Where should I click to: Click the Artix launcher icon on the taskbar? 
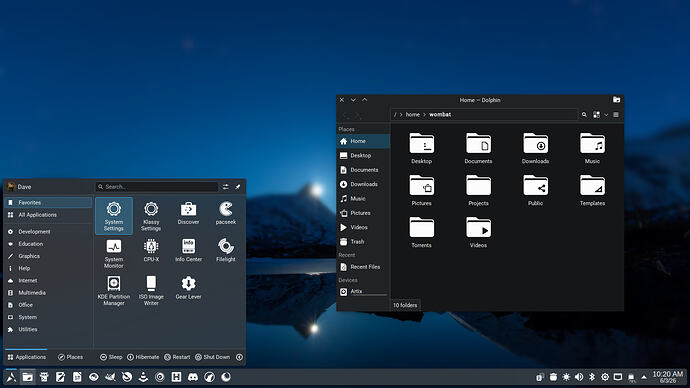pos(11,377)
